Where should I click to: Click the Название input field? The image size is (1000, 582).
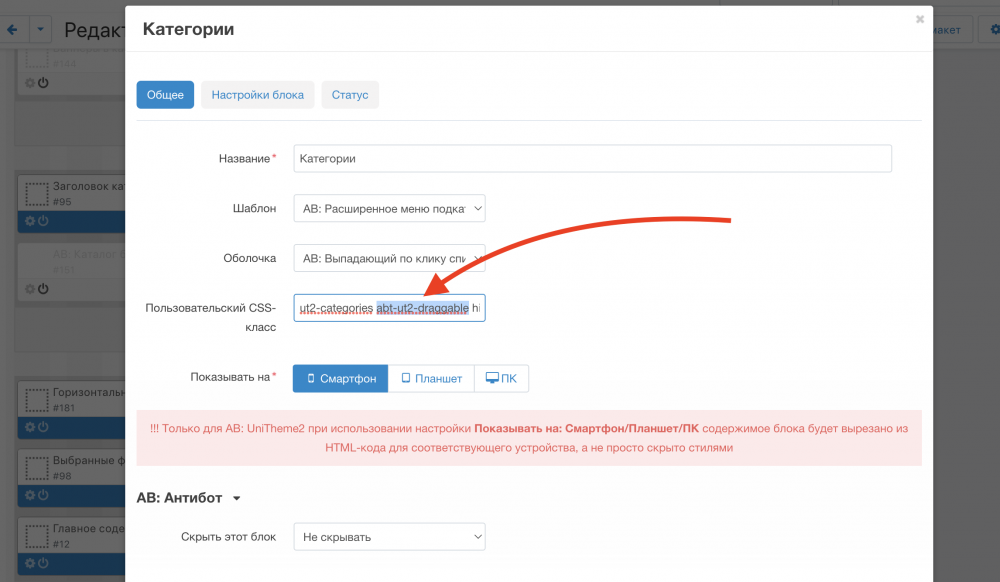click(x=592, y=159)
